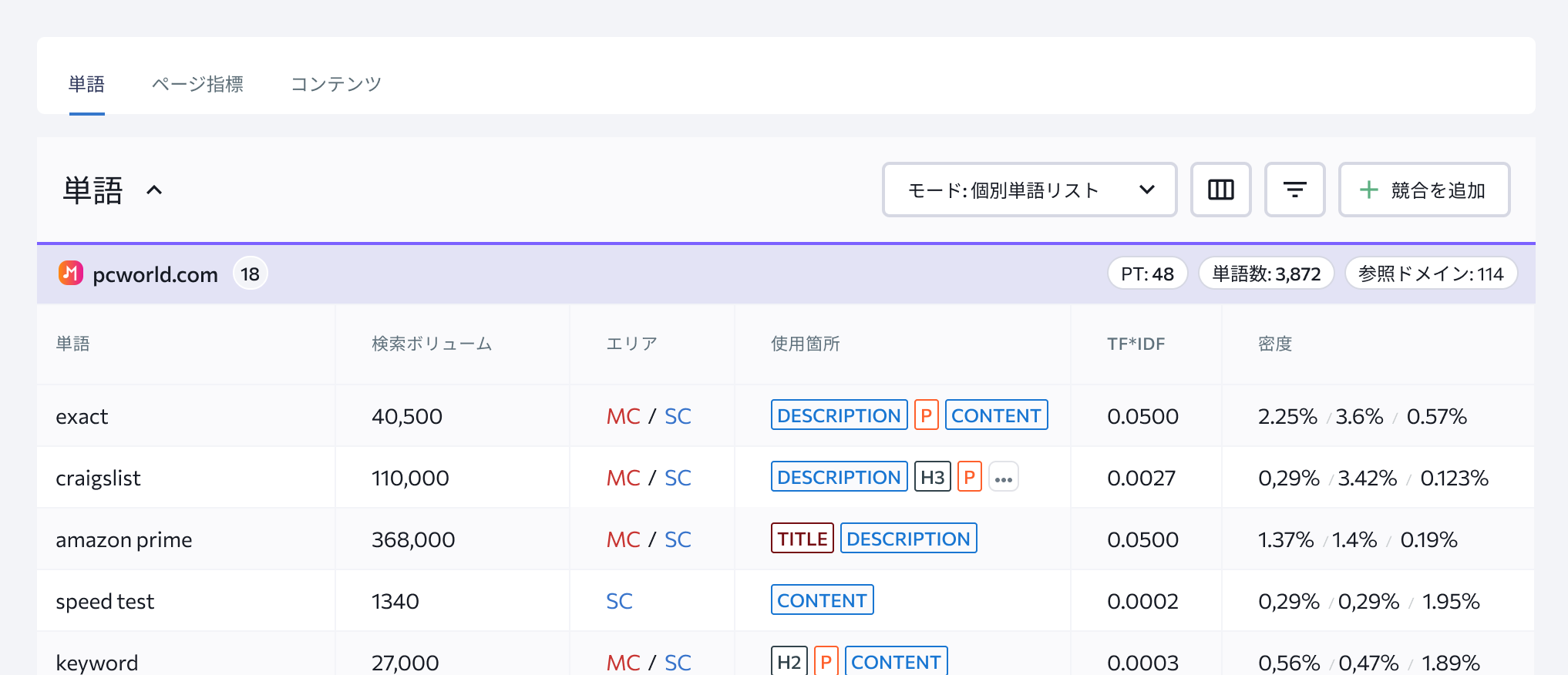The image size is (1568, 675).
Task: Click SC area in speed test row
Action: point(619,601)
